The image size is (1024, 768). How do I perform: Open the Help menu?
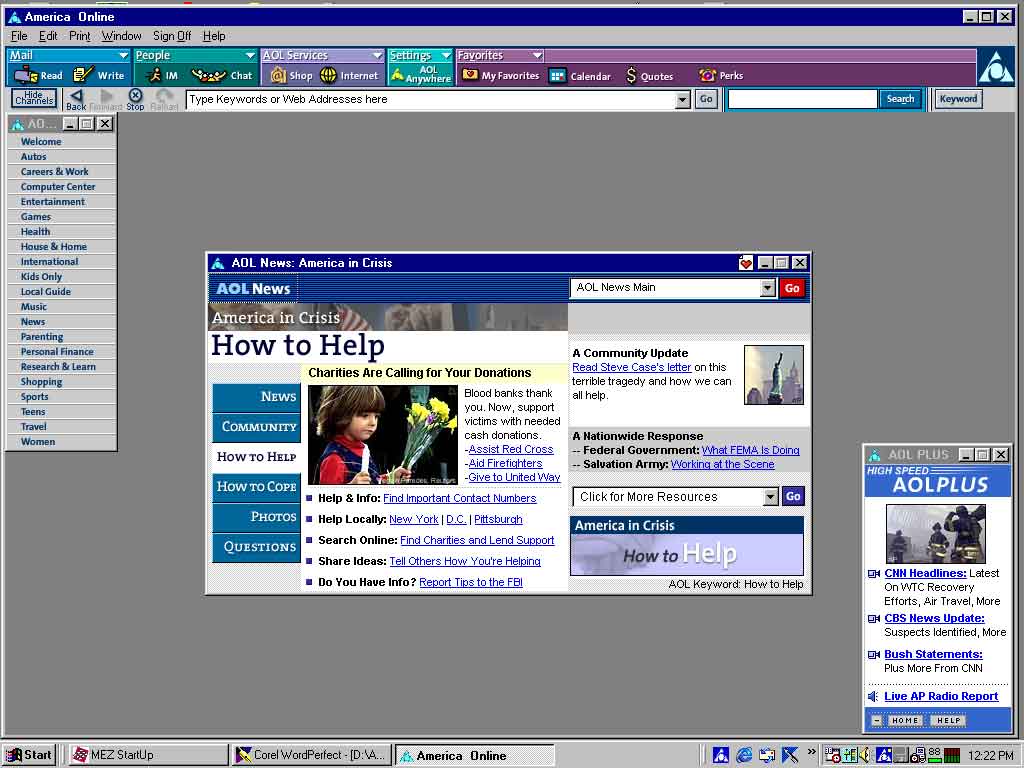pos(214,36)
